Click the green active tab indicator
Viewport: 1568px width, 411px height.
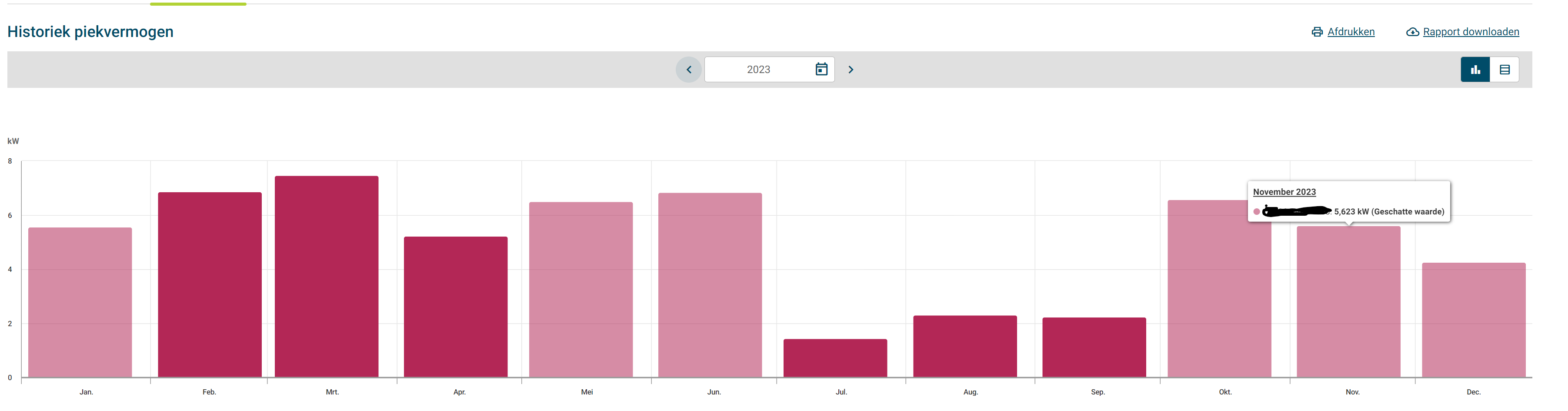coord(198,3)
